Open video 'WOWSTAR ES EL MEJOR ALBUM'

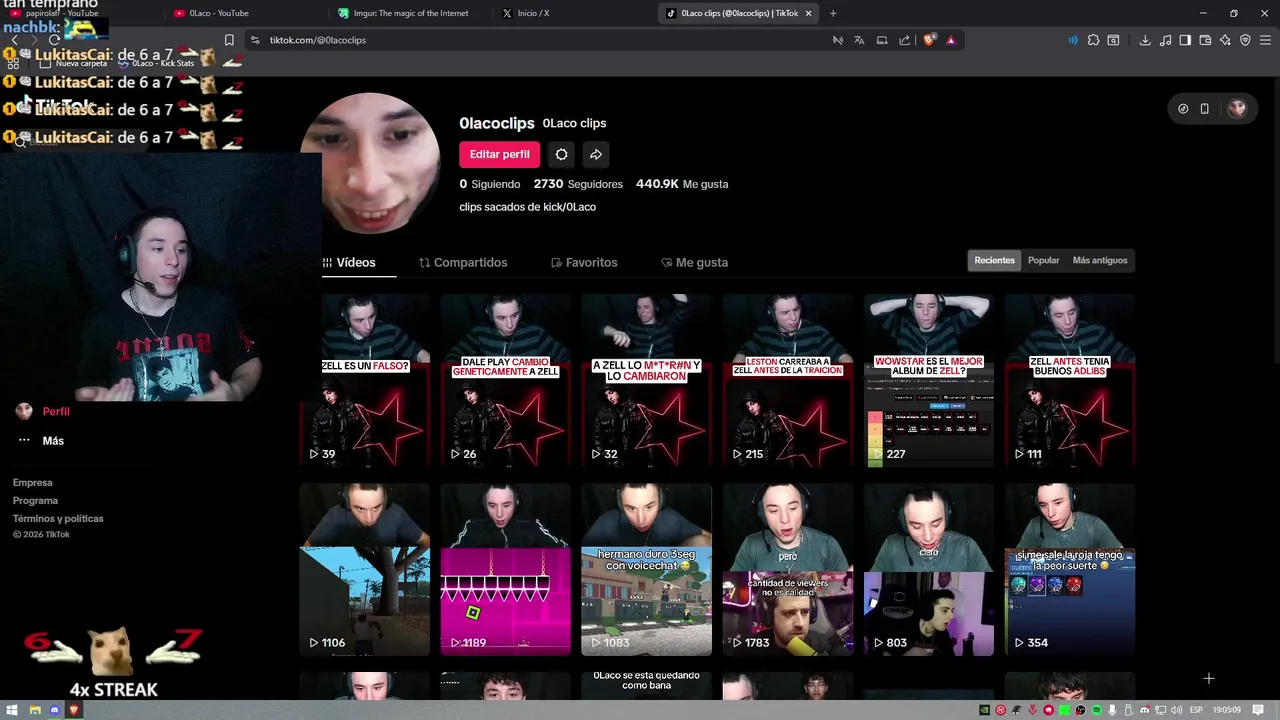coord(929,380)
